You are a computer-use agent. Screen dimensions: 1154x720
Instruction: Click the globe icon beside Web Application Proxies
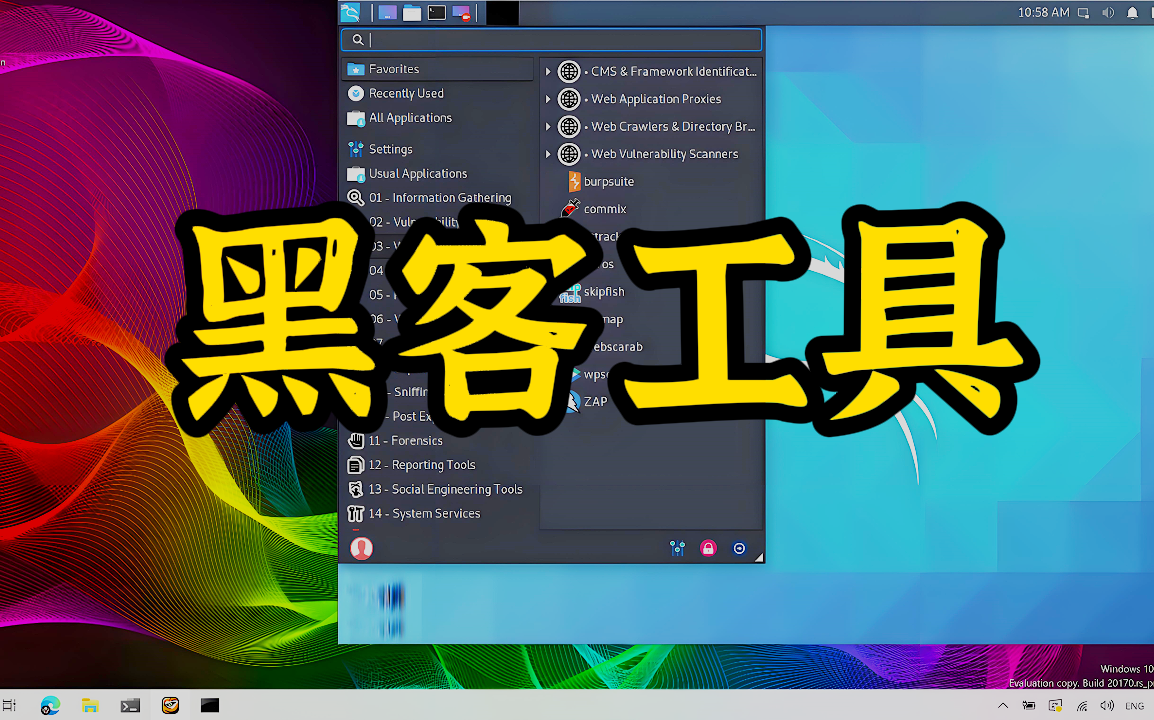[x=569, y=99]
